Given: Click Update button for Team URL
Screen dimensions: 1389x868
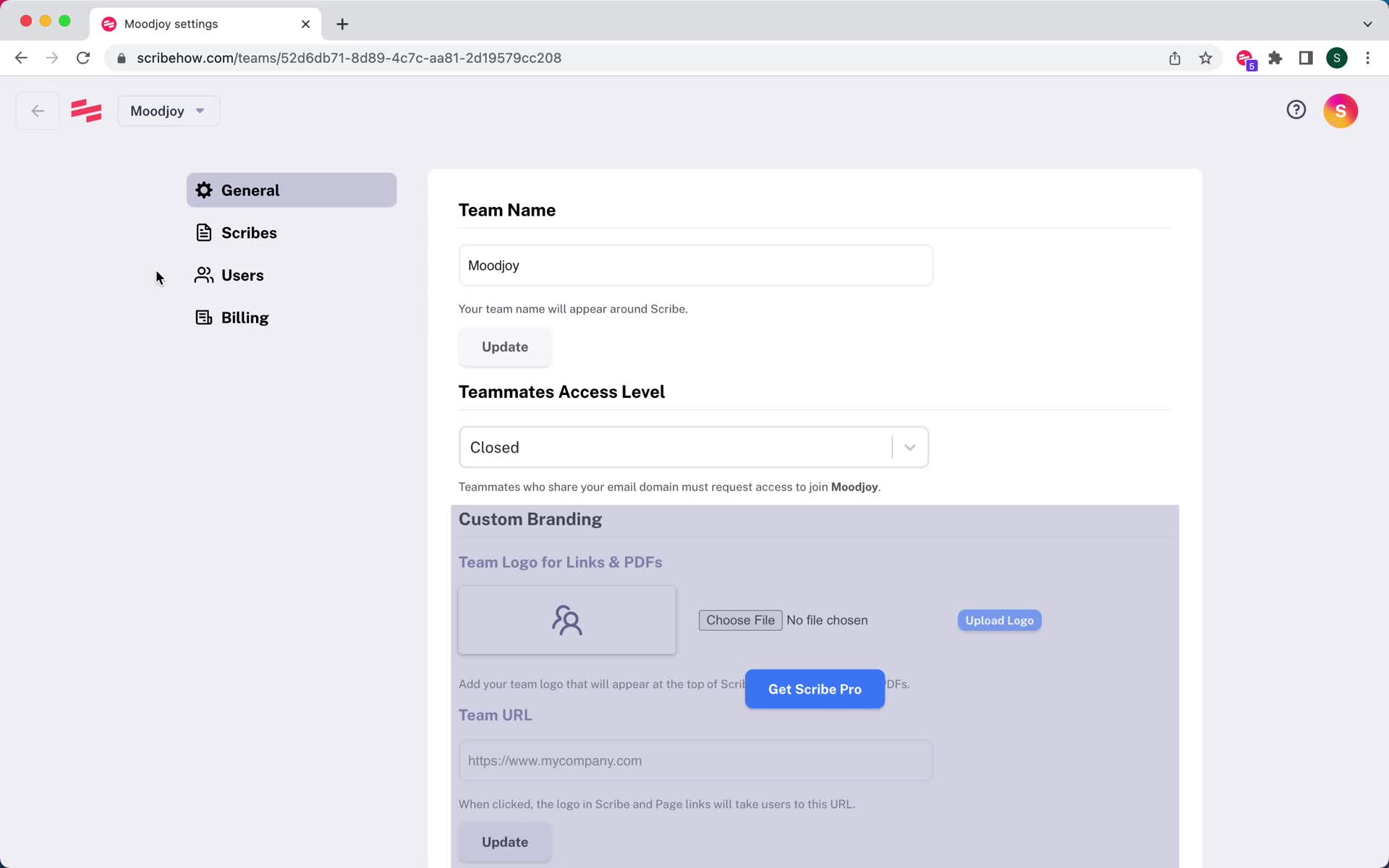Looking at the screenshot, I should 505,841.
